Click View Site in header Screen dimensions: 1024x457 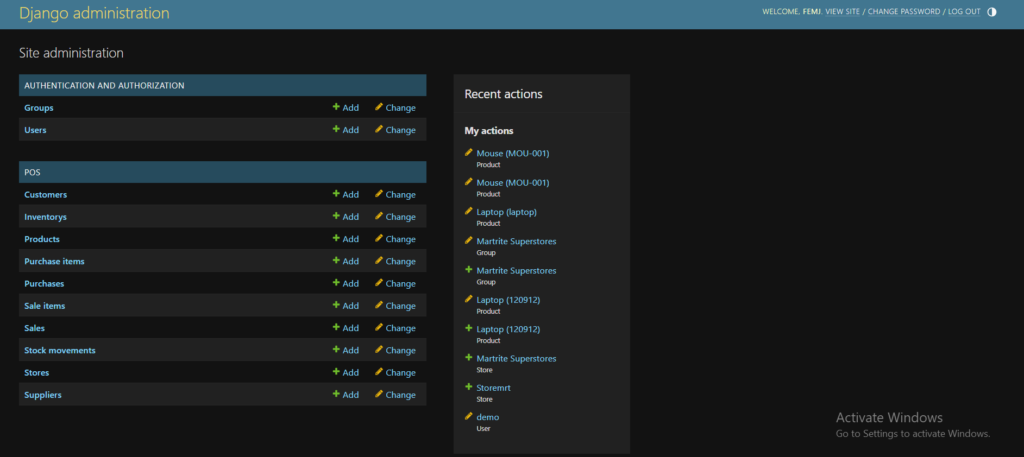[x=842, y=12]
